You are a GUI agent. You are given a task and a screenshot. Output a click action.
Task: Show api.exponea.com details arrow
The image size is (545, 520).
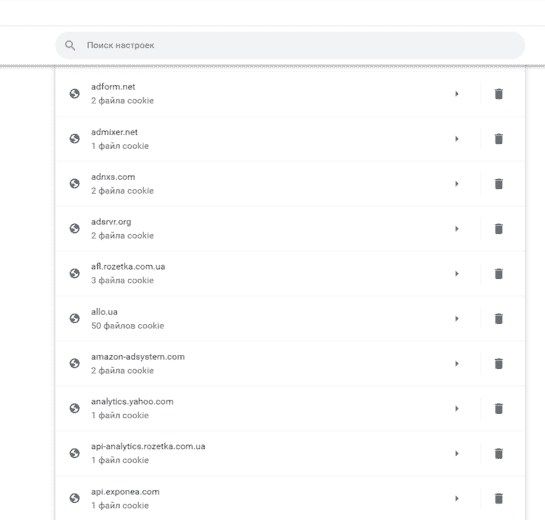457,498
